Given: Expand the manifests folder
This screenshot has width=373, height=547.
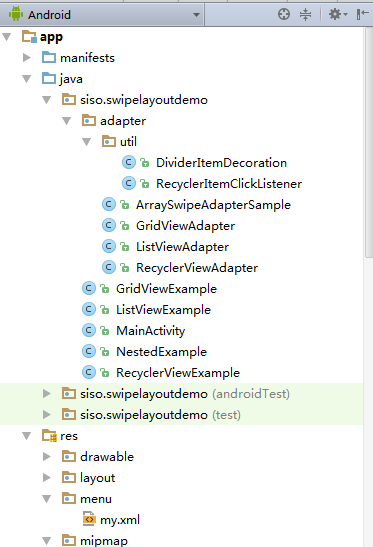Looking at the screenshot, I should (x=27, y=57).
